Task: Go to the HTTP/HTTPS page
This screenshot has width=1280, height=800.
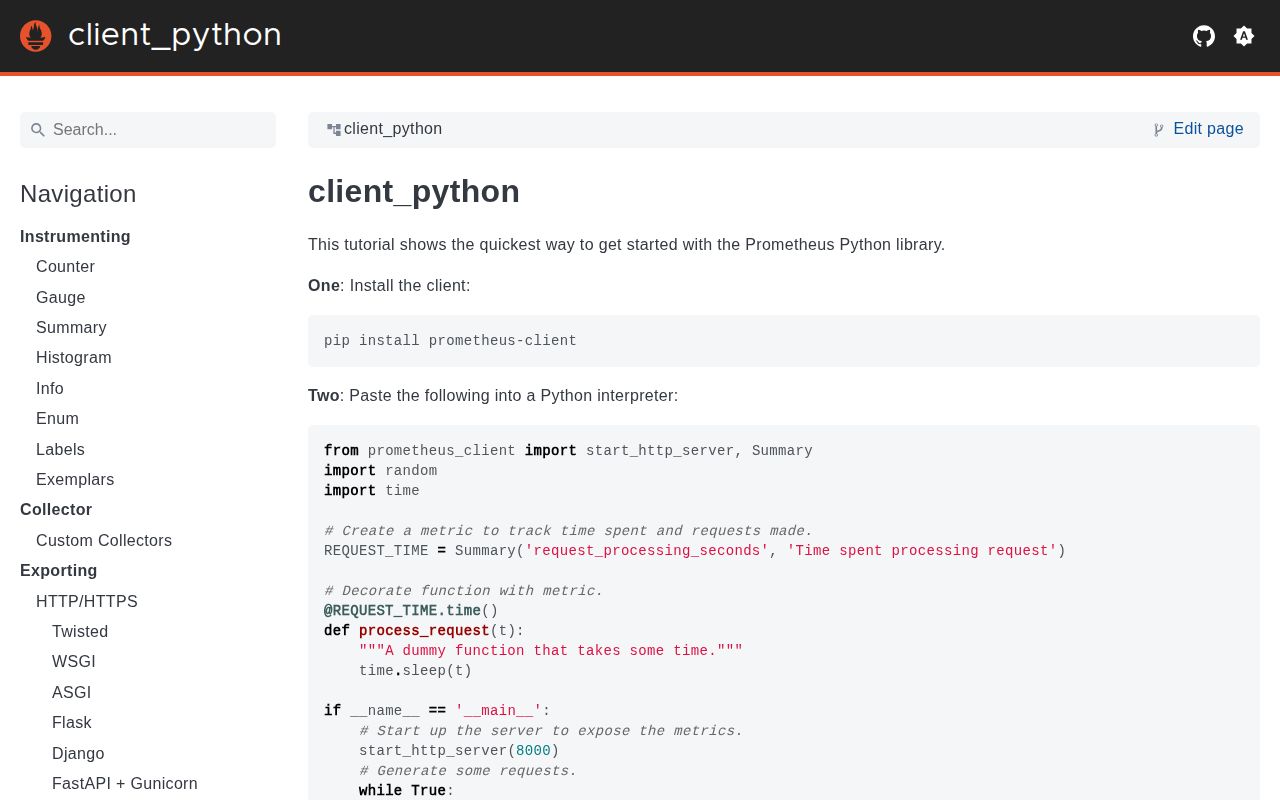Action: point(87,602)
